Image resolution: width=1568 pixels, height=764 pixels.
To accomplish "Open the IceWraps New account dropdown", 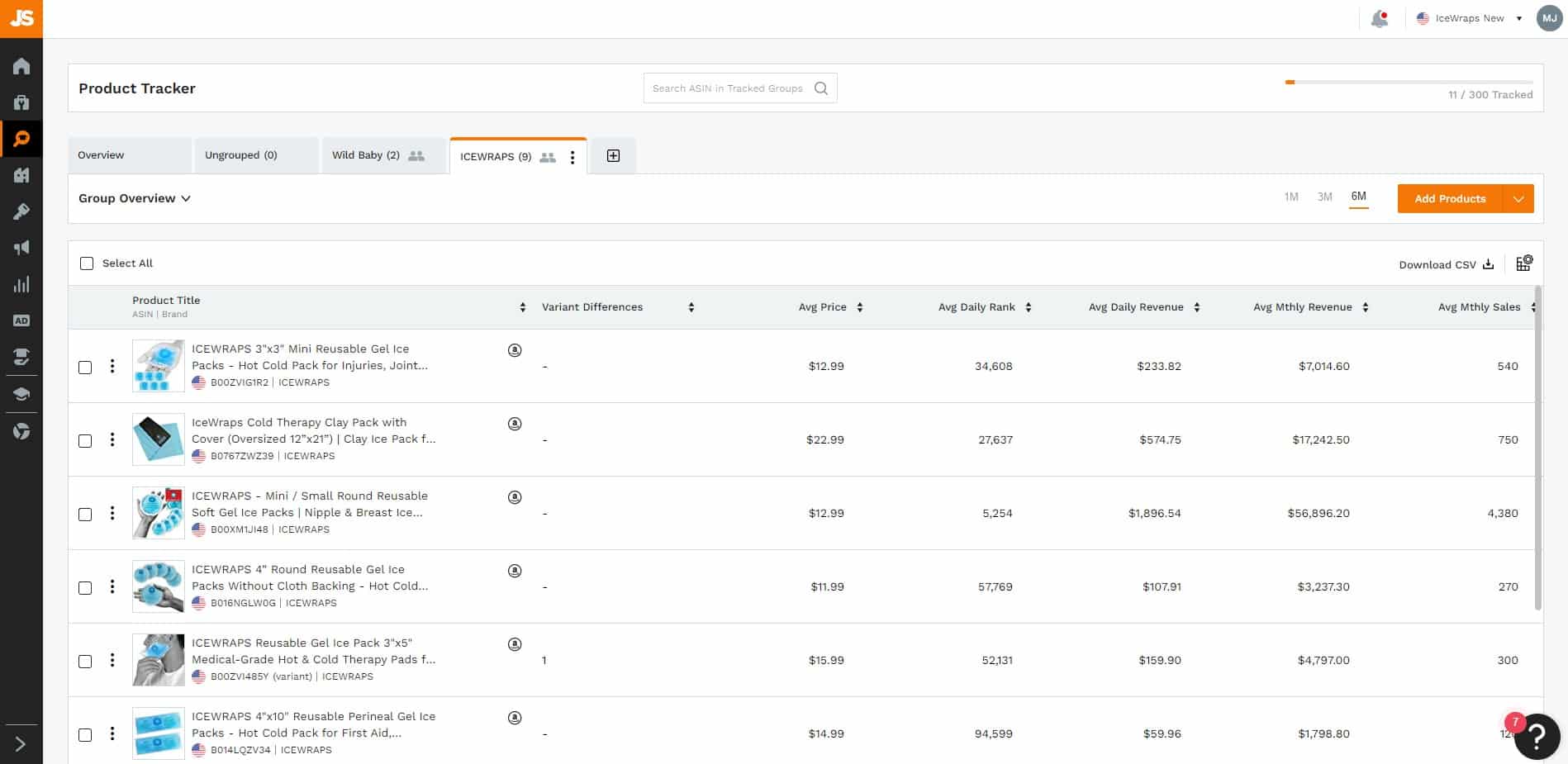I will 1470,18.
